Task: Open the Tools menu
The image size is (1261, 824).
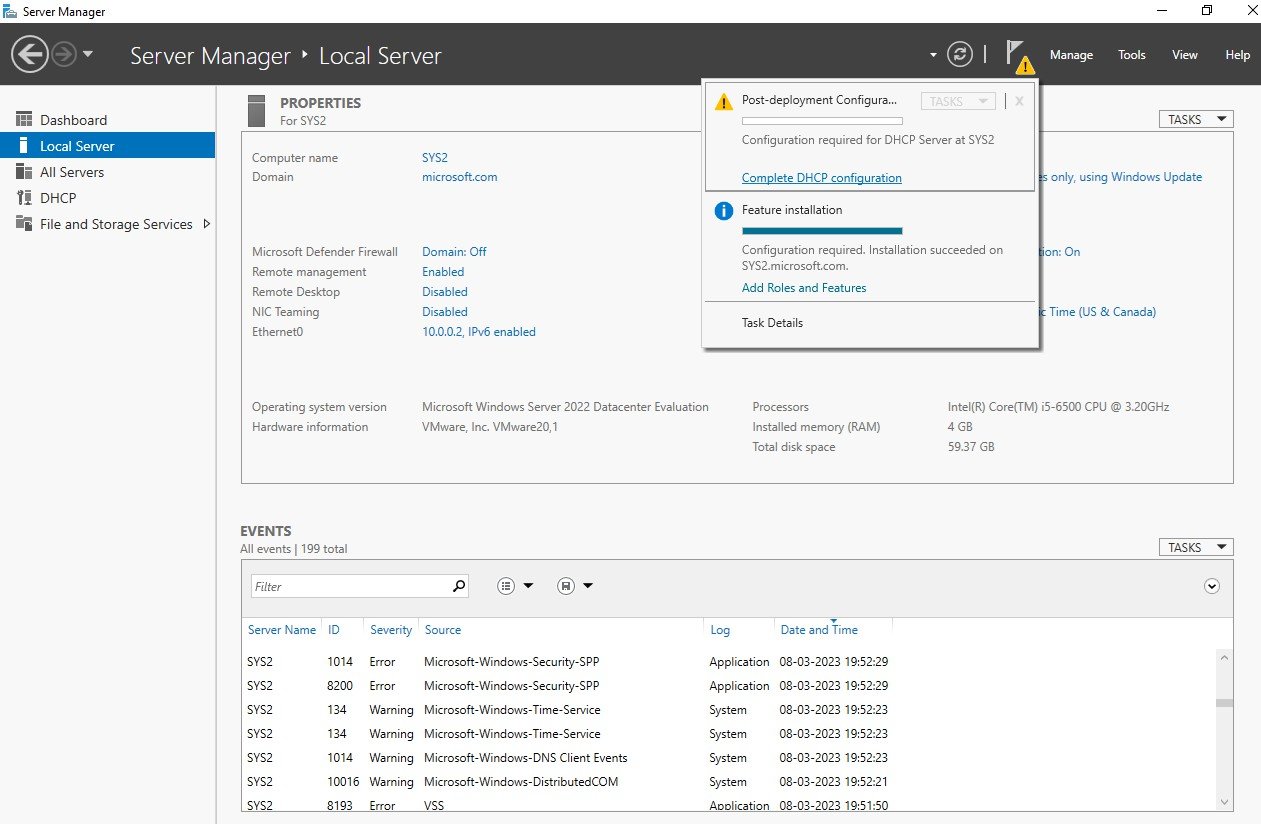Action: pos(1132,55)
